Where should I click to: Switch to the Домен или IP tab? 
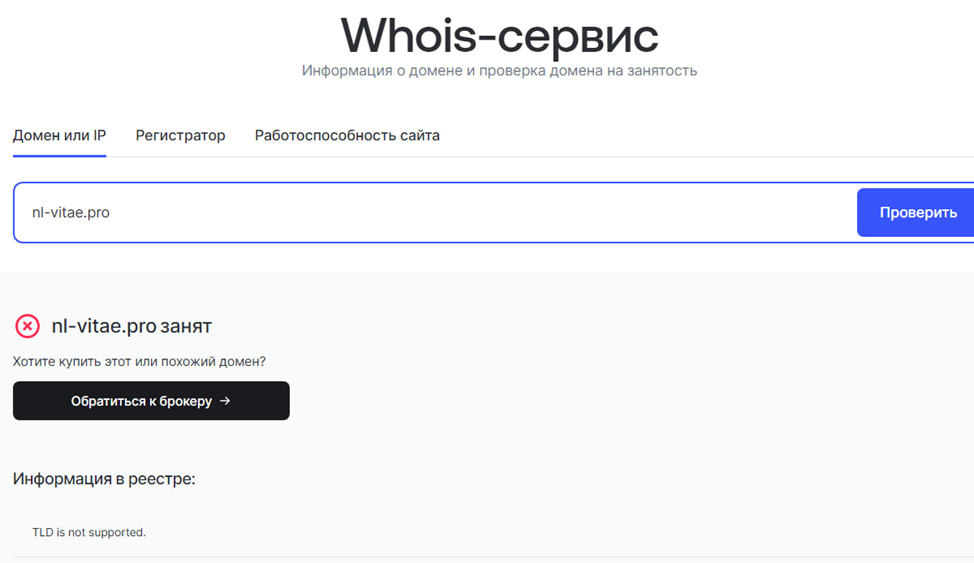tap(59, 135)
